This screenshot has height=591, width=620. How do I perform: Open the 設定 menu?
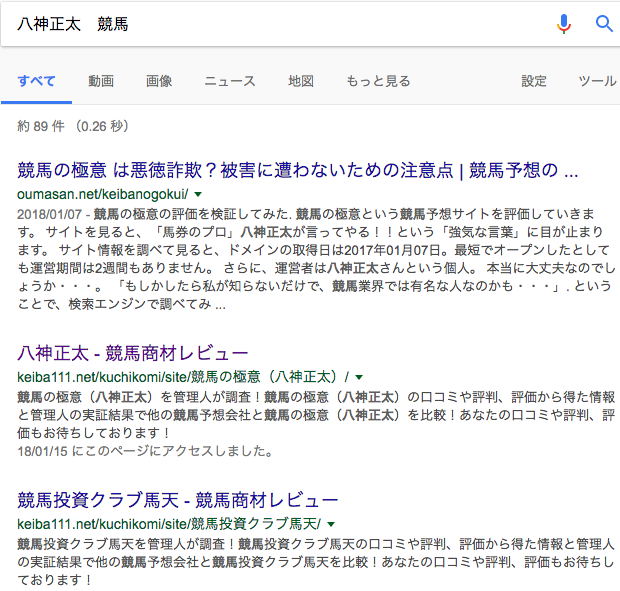coord(534,81)
